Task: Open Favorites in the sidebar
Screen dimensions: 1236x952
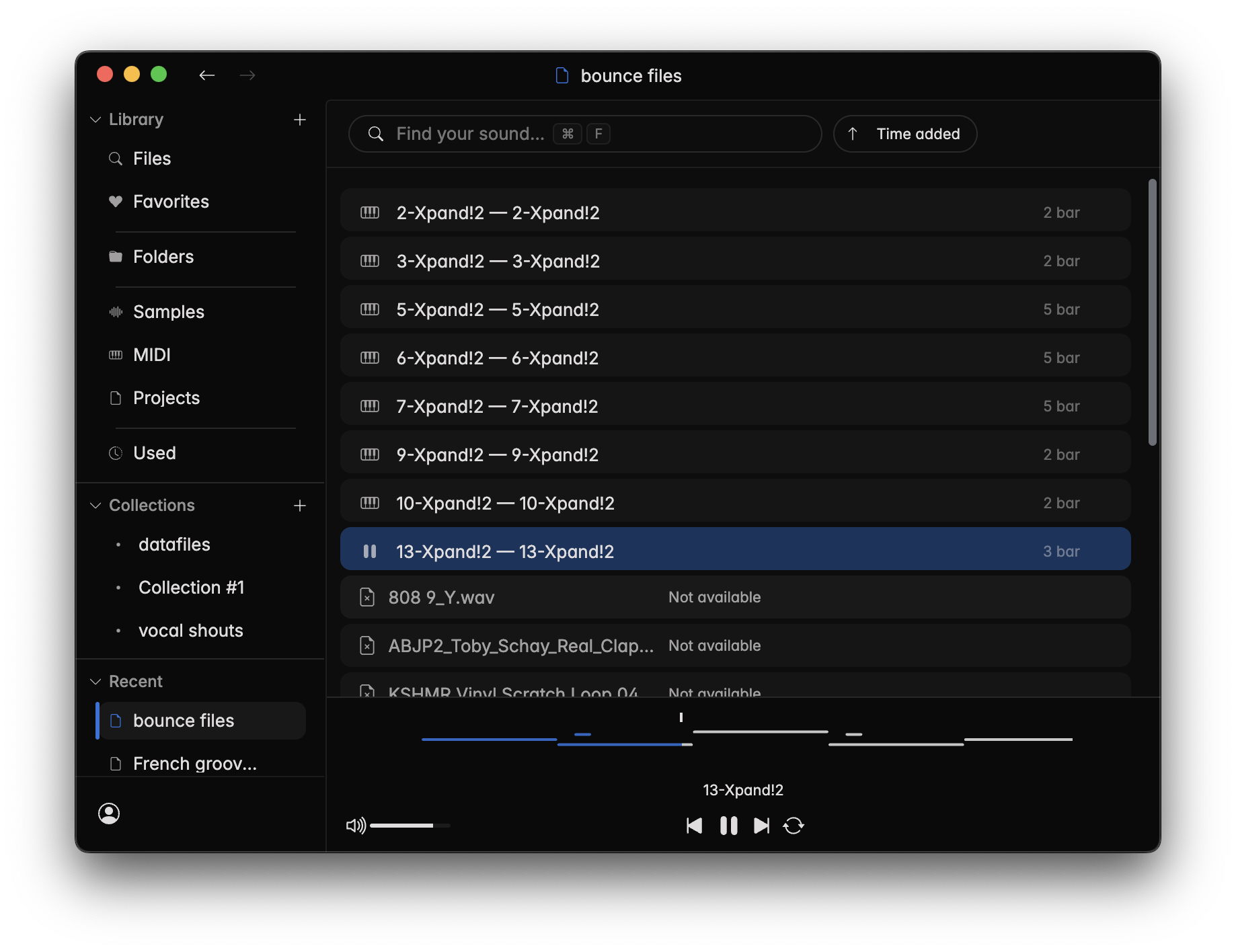Action: (171, 202)
